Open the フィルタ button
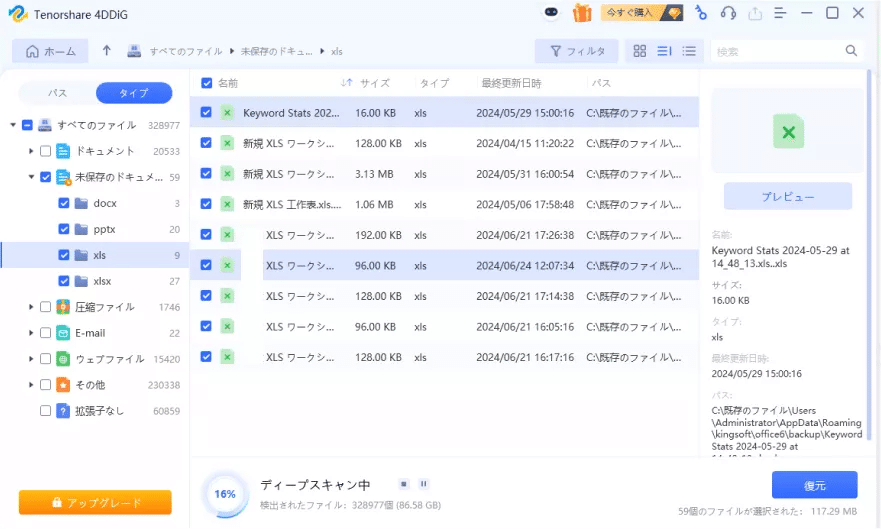Viewport: 881px width, 529px height. click(x=576, y=51)
